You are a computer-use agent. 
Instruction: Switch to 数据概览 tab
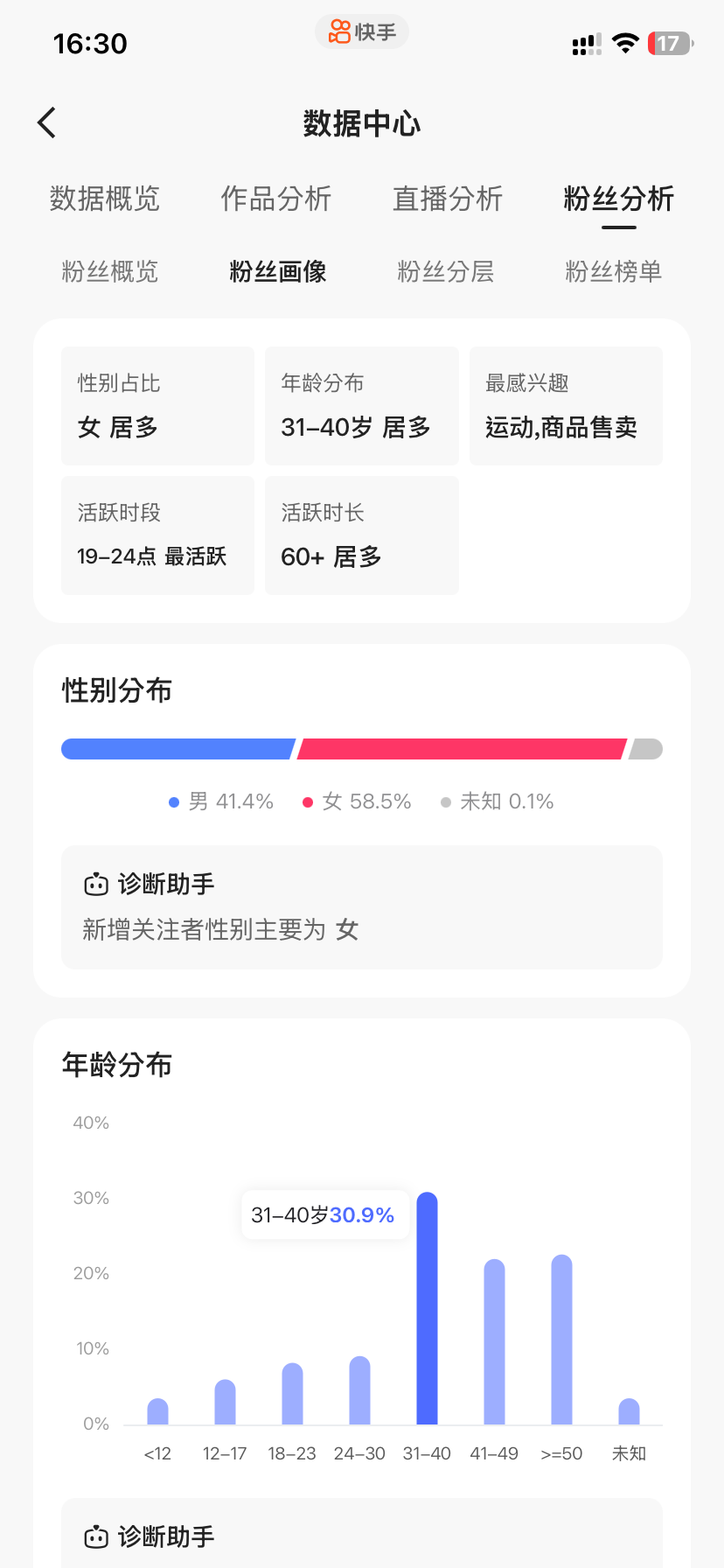105,199
